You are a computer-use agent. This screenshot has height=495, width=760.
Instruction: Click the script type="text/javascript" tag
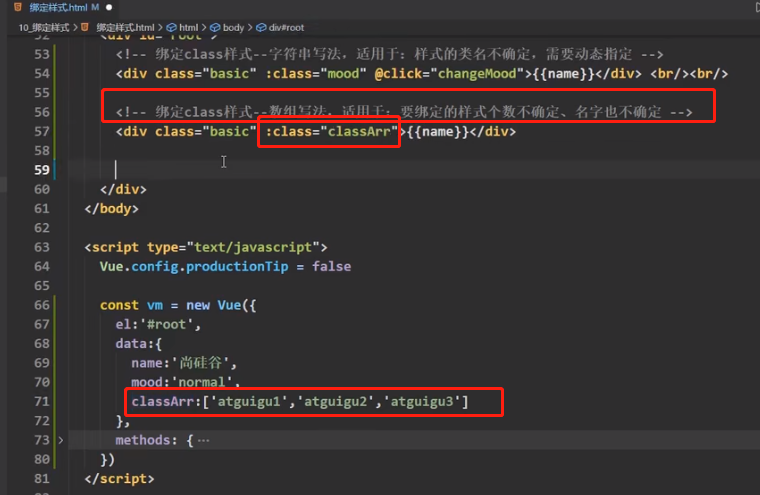click(x=206, y=247)
